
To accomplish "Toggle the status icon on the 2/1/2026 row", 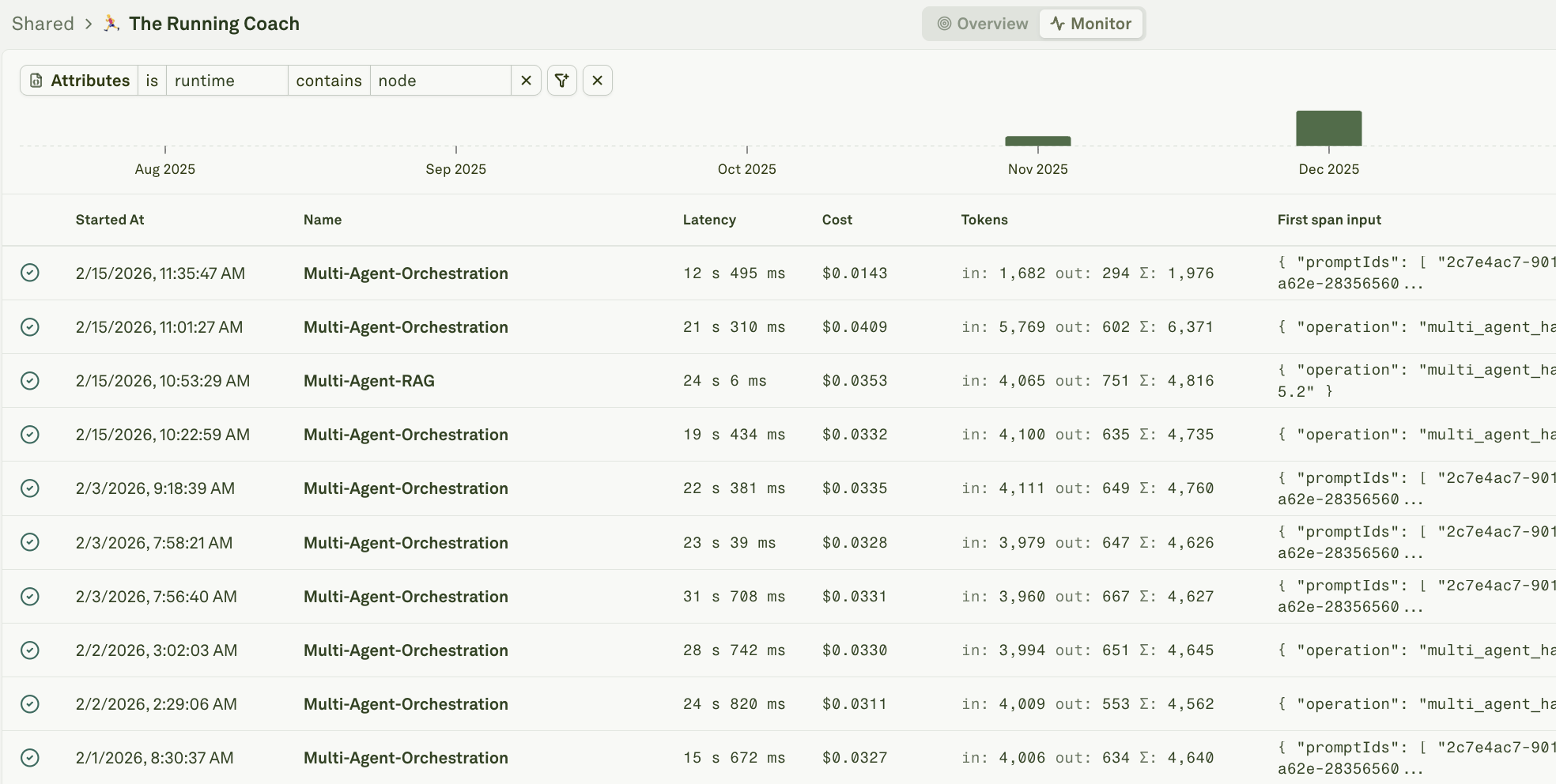I will [29, 757].
